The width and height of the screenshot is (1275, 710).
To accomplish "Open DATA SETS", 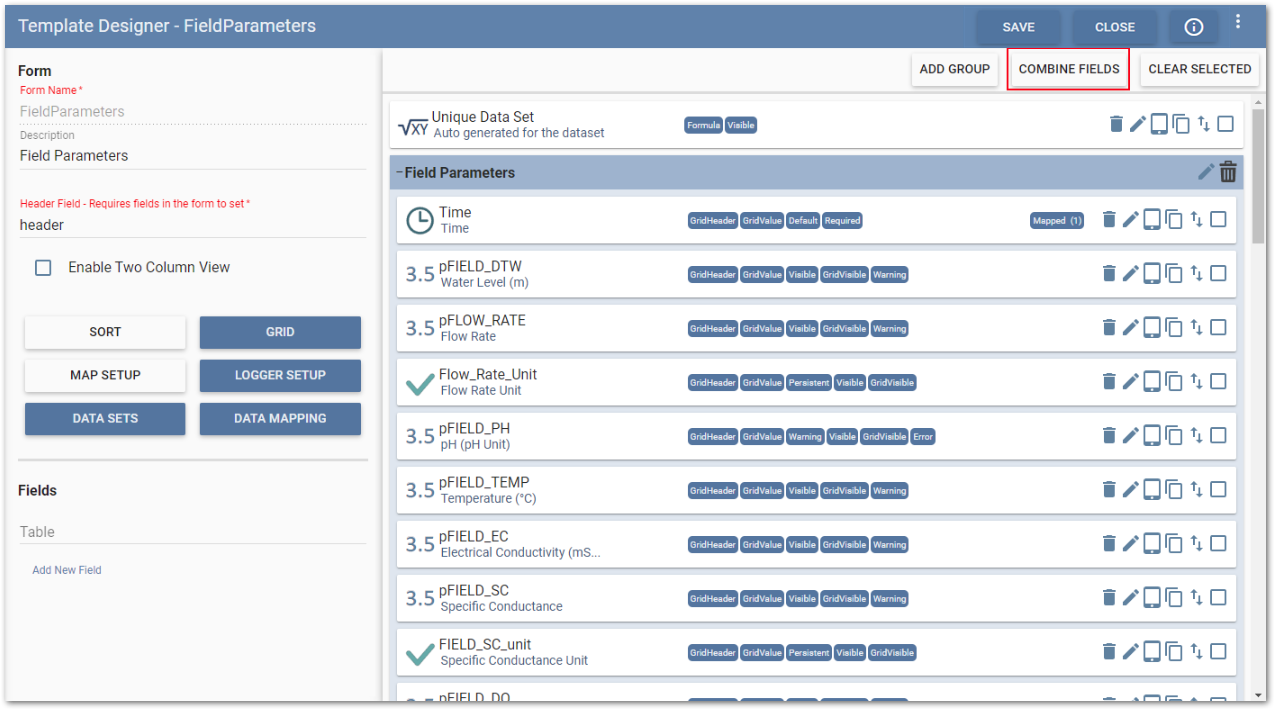I will pos(105,418).
